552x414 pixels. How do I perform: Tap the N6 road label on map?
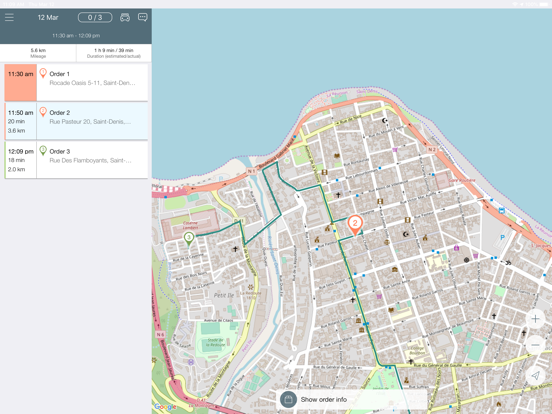160,334
